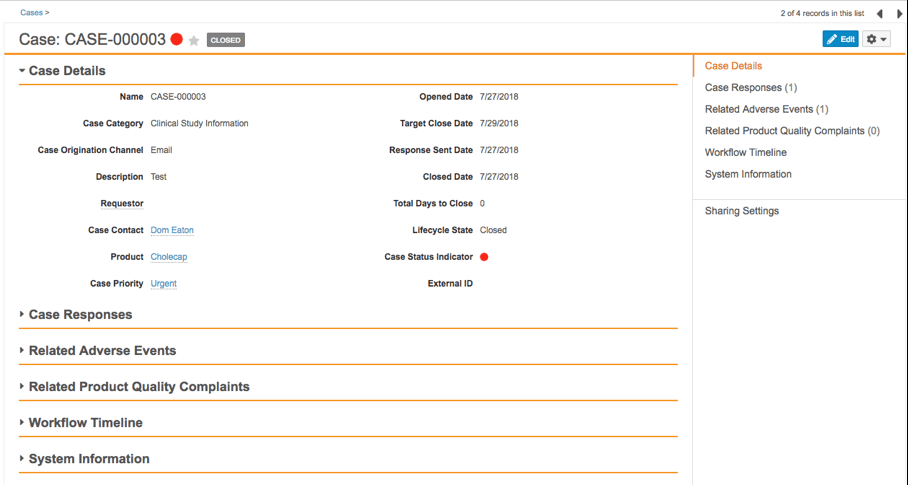Open the Cholecap product link
The width and height of the screenshot is (908, 485).
pos(169,257)
